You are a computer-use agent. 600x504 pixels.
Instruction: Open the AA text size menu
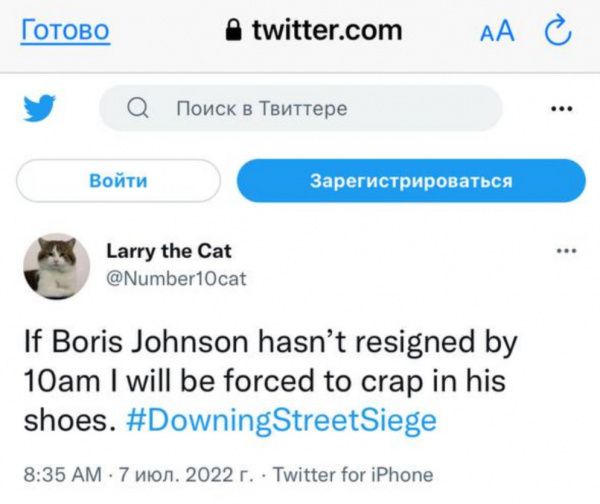pos(497,32)
